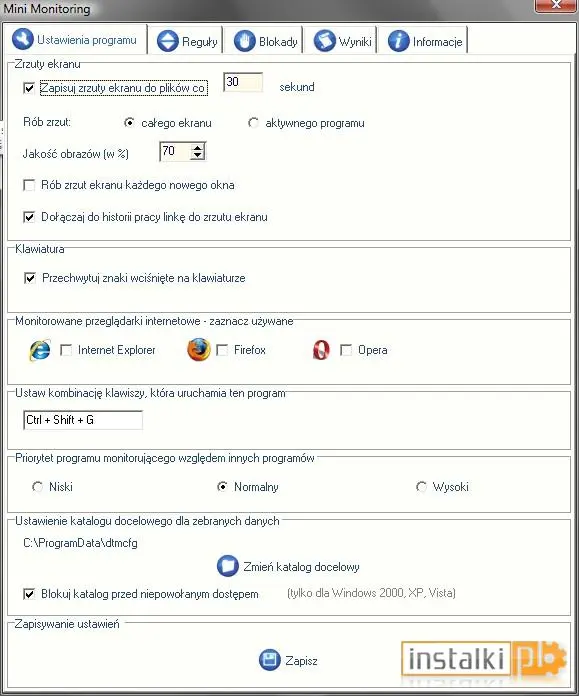This screenshot has width=579, height=696.
Task: Enable Rób zrzut ekranu każdego nowego okna
Action: click(29, 185)
